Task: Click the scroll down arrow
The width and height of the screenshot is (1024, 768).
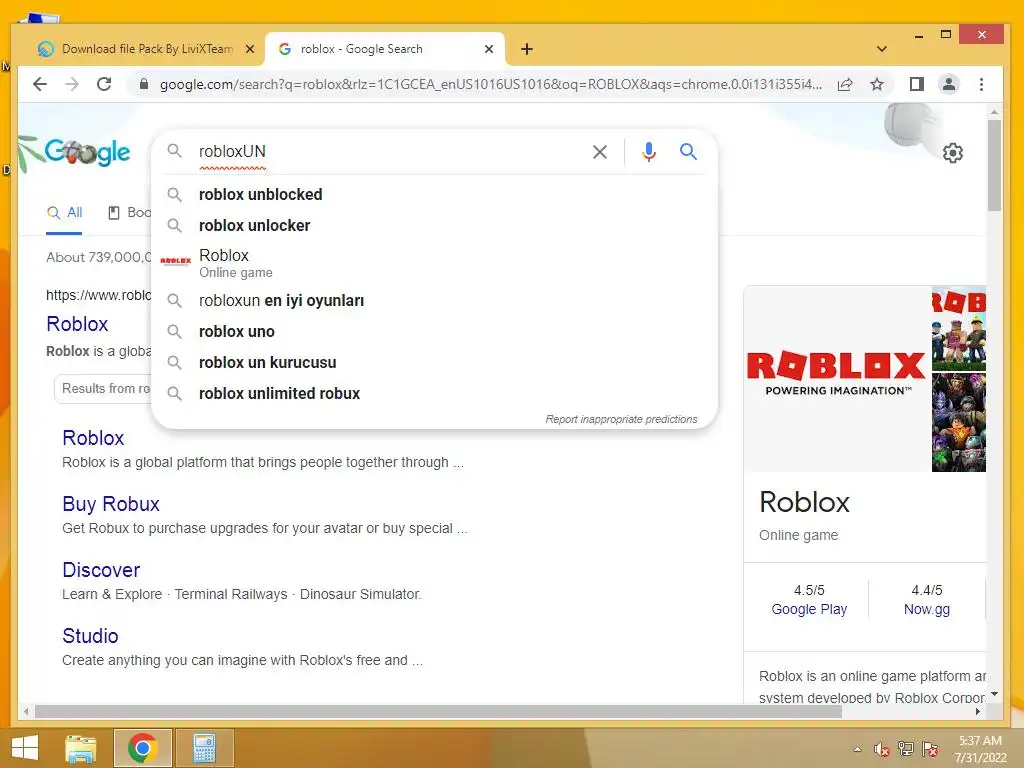Action: click(994, 694)
